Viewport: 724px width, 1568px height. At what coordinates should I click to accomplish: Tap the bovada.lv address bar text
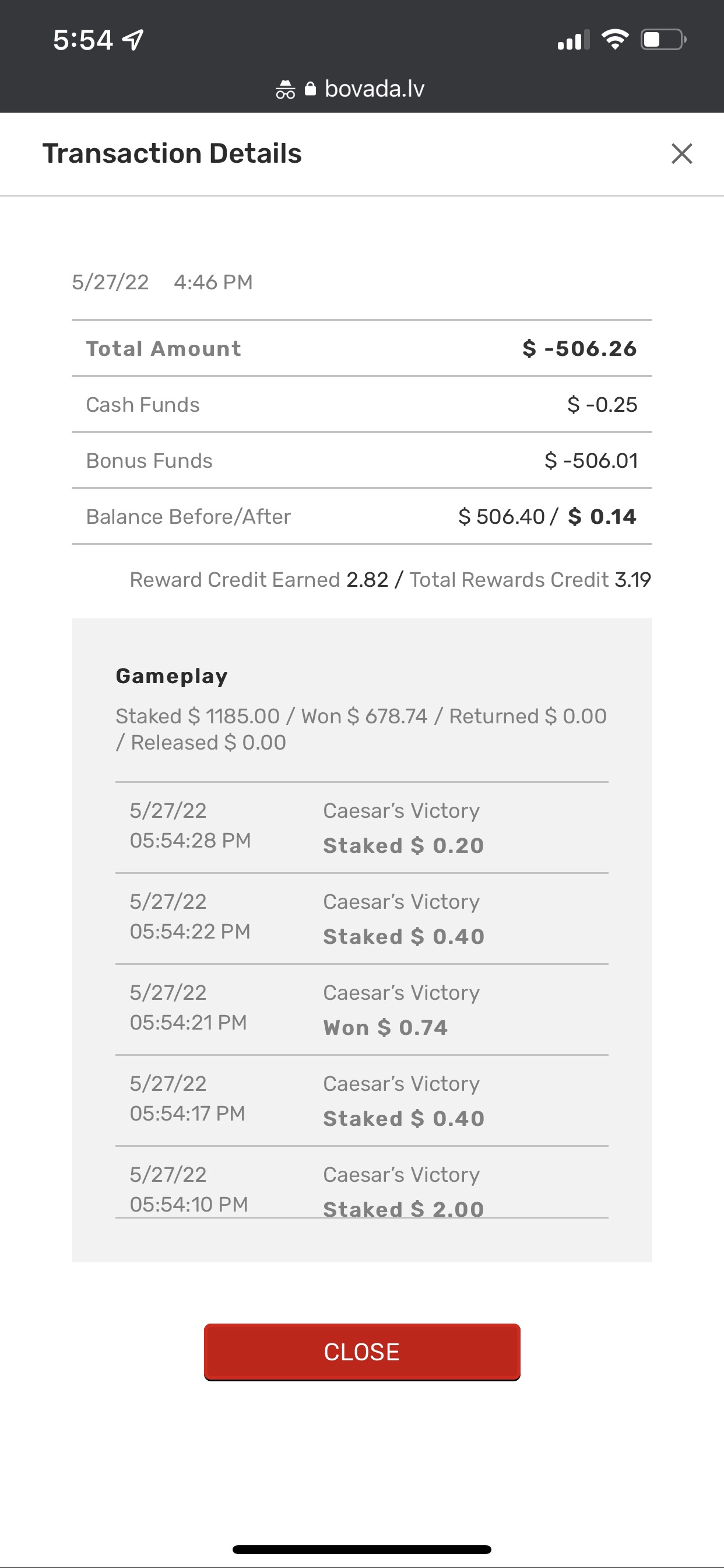[x=374, y=89]
